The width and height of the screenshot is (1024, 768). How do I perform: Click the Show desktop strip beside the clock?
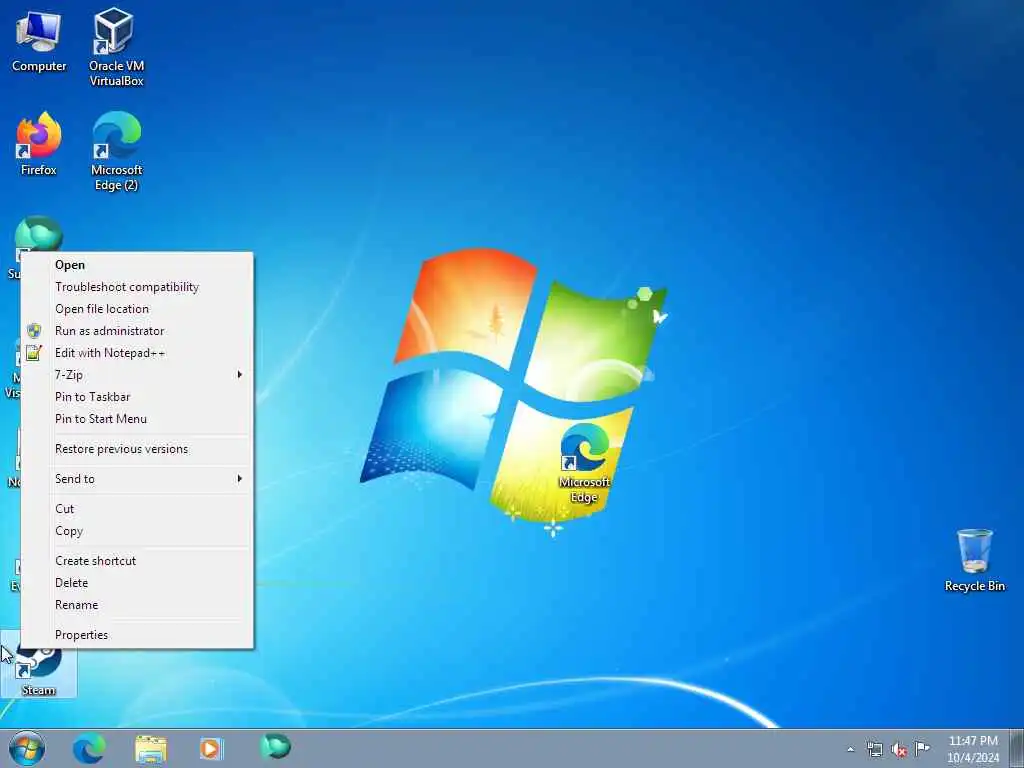[1017, 748]
